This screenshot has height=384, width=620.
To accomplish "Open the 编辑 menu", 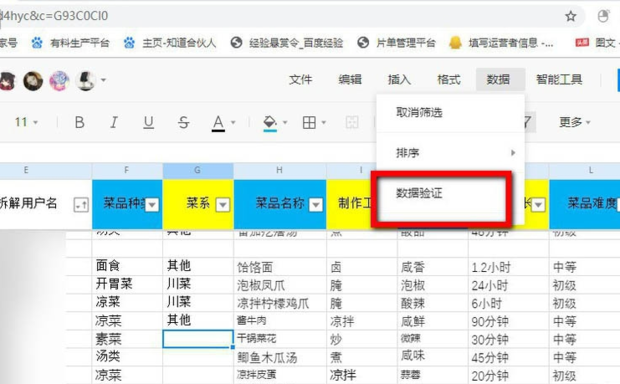I will tap(350, 79).
